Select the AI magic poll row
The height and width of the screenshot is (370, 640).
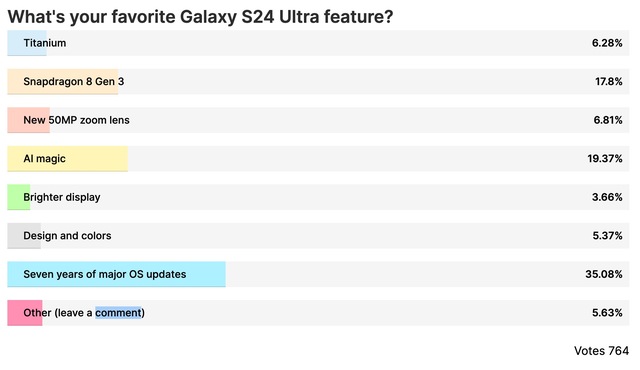318,159
